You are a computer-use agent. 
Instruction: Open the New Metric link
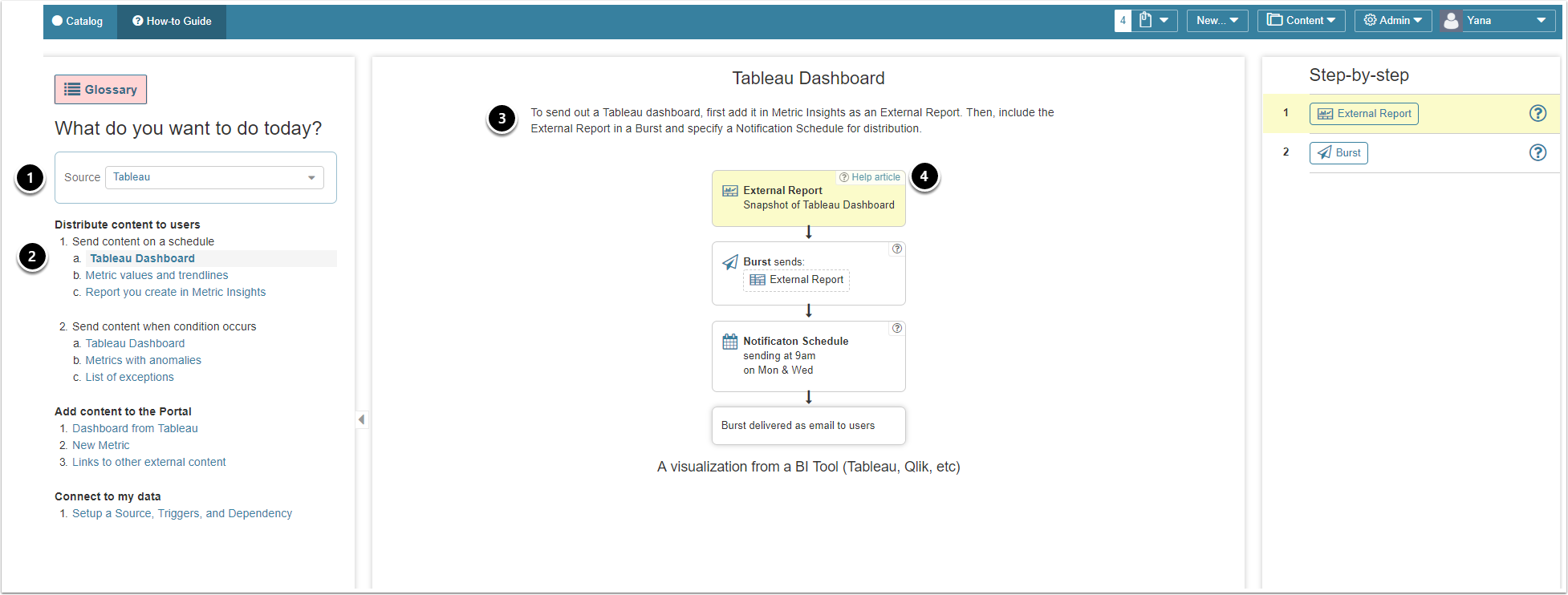[101, 445]
